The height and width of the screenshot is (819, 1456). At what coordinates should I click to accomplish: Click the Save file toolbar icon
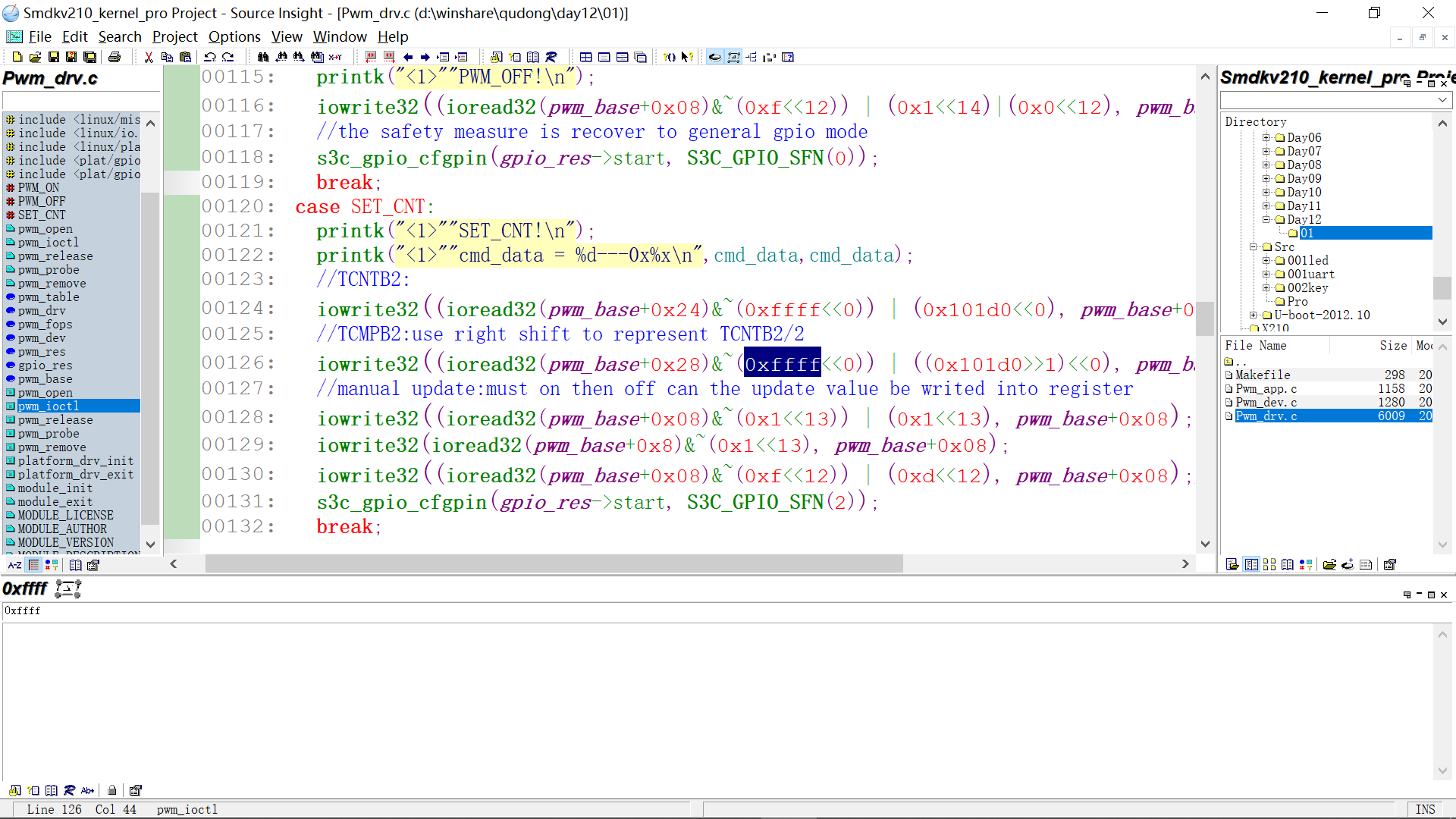click(x=53, y=57)
